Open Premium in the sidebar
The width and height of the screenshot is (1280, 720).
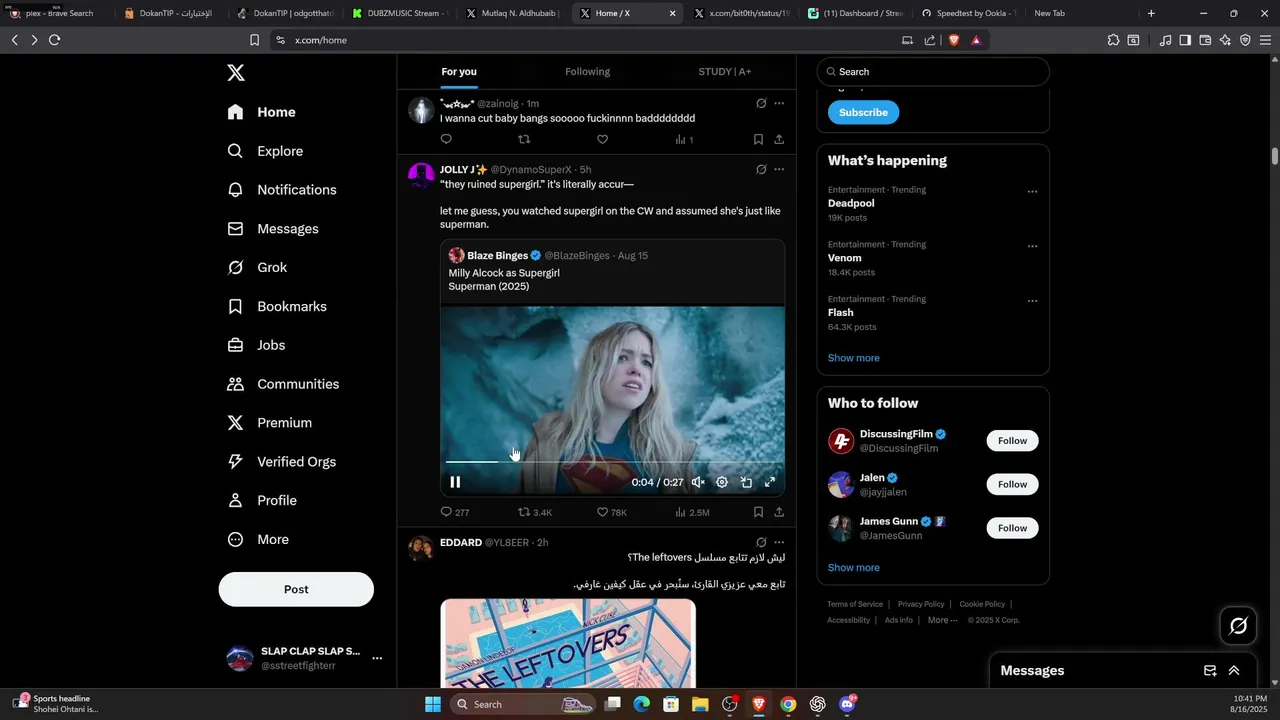(x=269, y=423)
